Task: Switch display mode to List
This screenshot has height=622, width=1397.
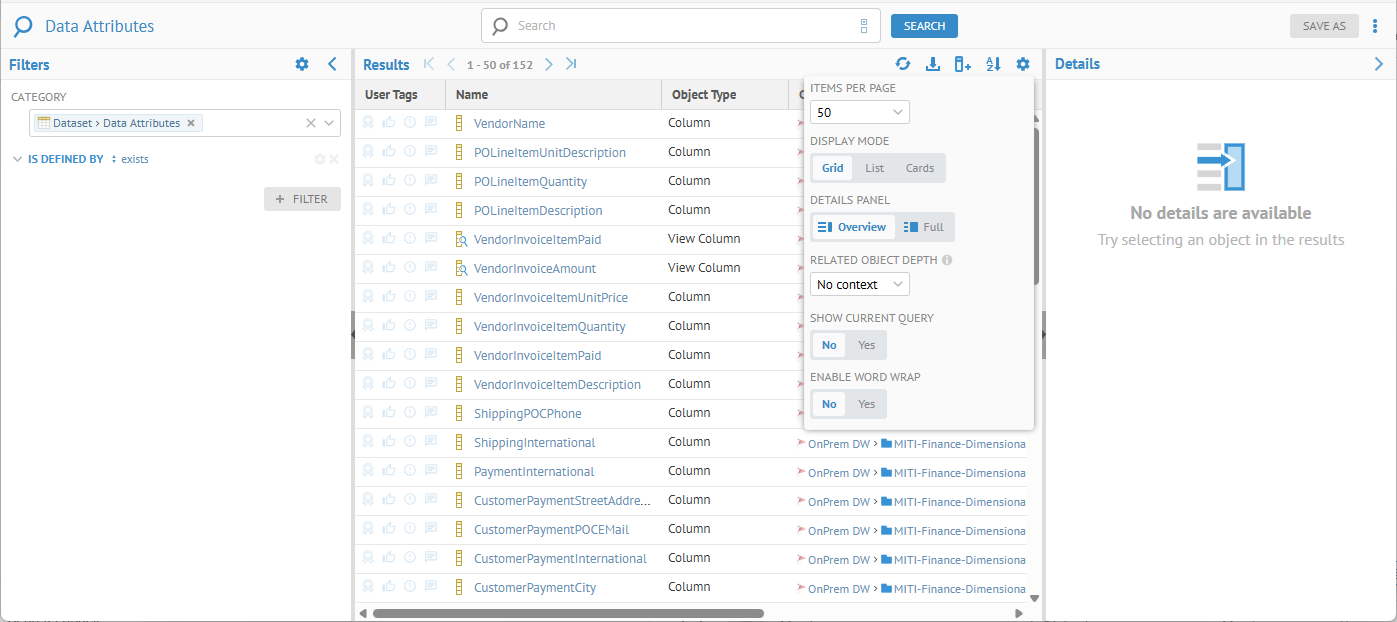Action: click(874, 168)
